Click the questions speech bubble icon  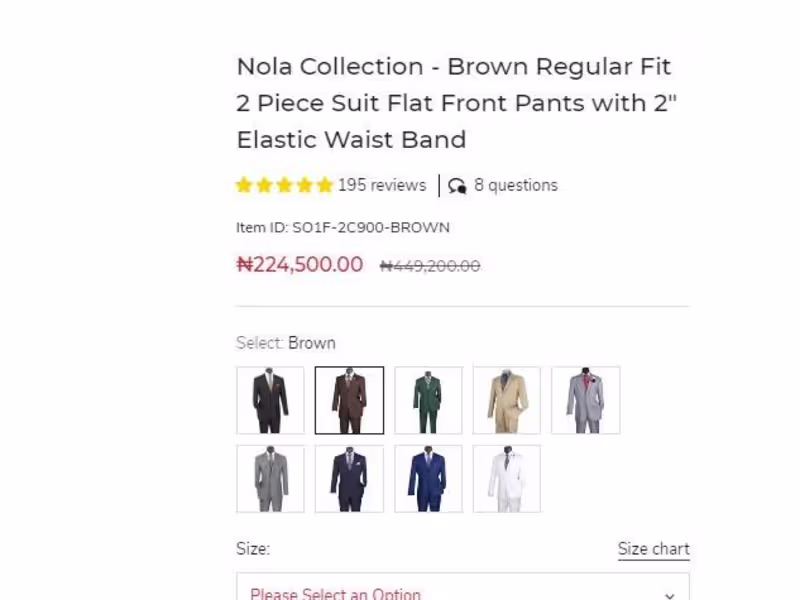(457, 186)
